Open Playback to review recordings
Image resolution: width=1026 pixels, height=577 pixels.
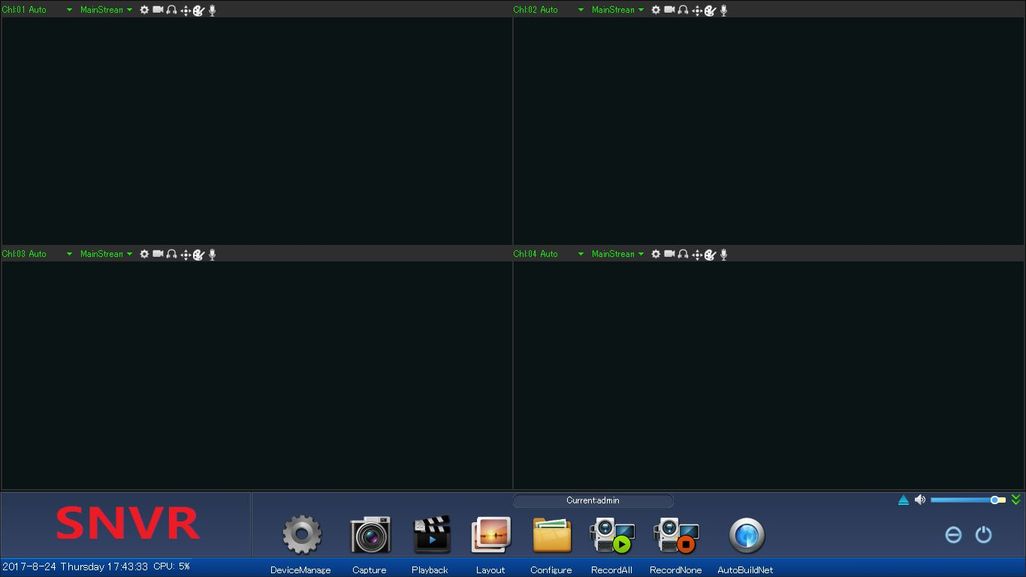coord(430,535)
